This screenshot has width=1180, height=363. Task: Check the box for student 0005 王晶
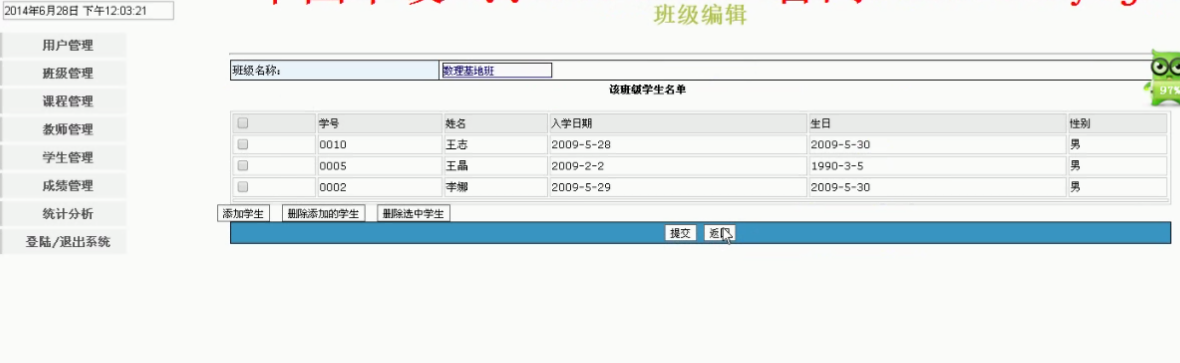tap(242, 166)
